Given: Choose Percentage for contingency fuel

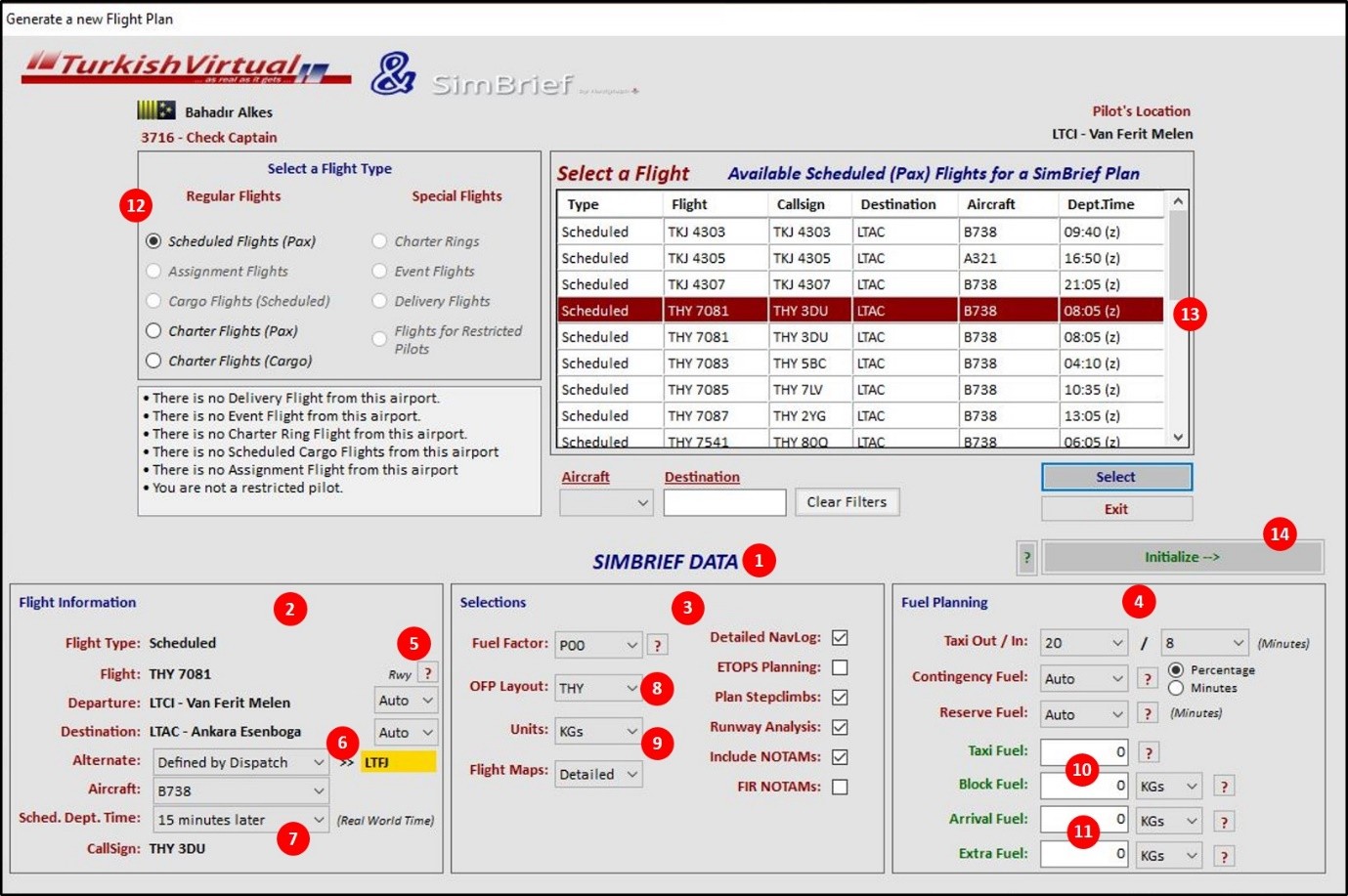Looking at the screenshot, I should point(1176,670).
